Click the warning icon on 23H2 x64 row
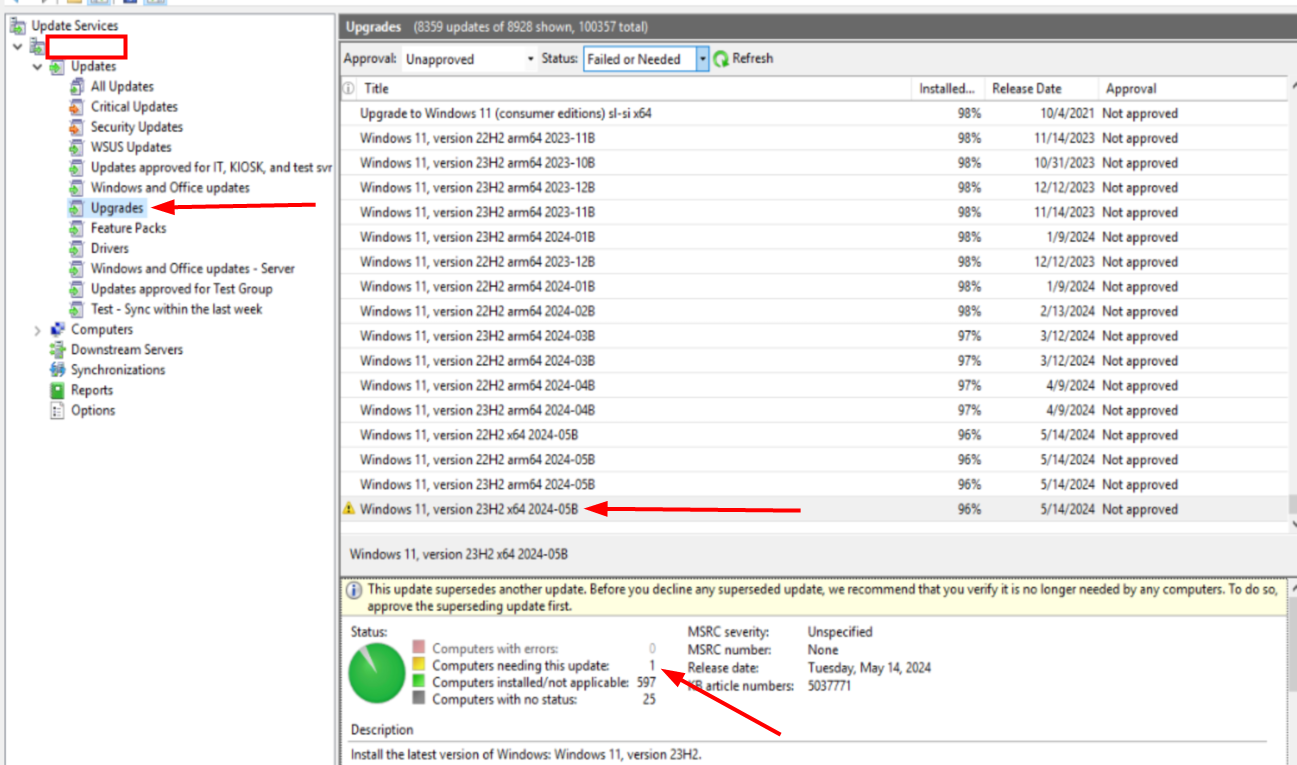 pos(348,508)
